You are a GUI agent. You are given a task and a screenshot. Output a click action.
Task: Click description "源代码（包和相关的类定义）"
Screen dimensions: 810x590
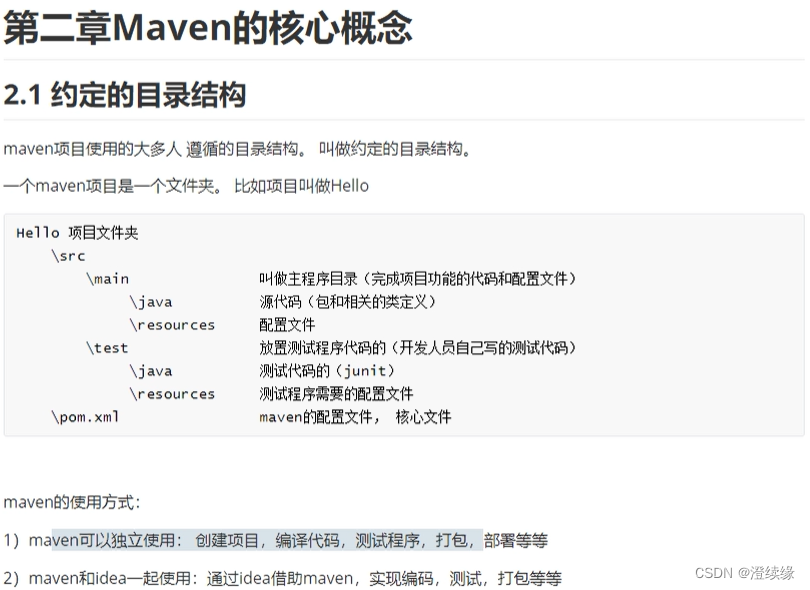[x=348, y=302]
